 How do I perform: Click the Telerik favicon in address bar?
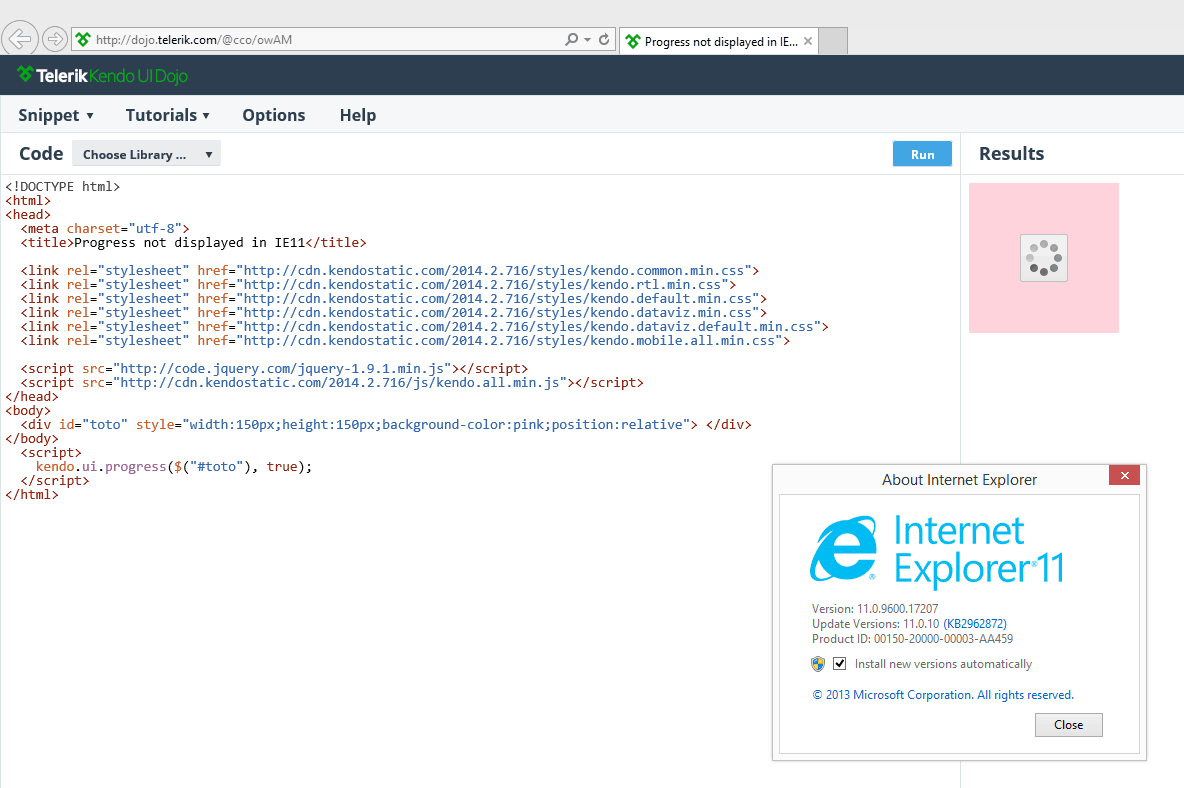point(83,39)
